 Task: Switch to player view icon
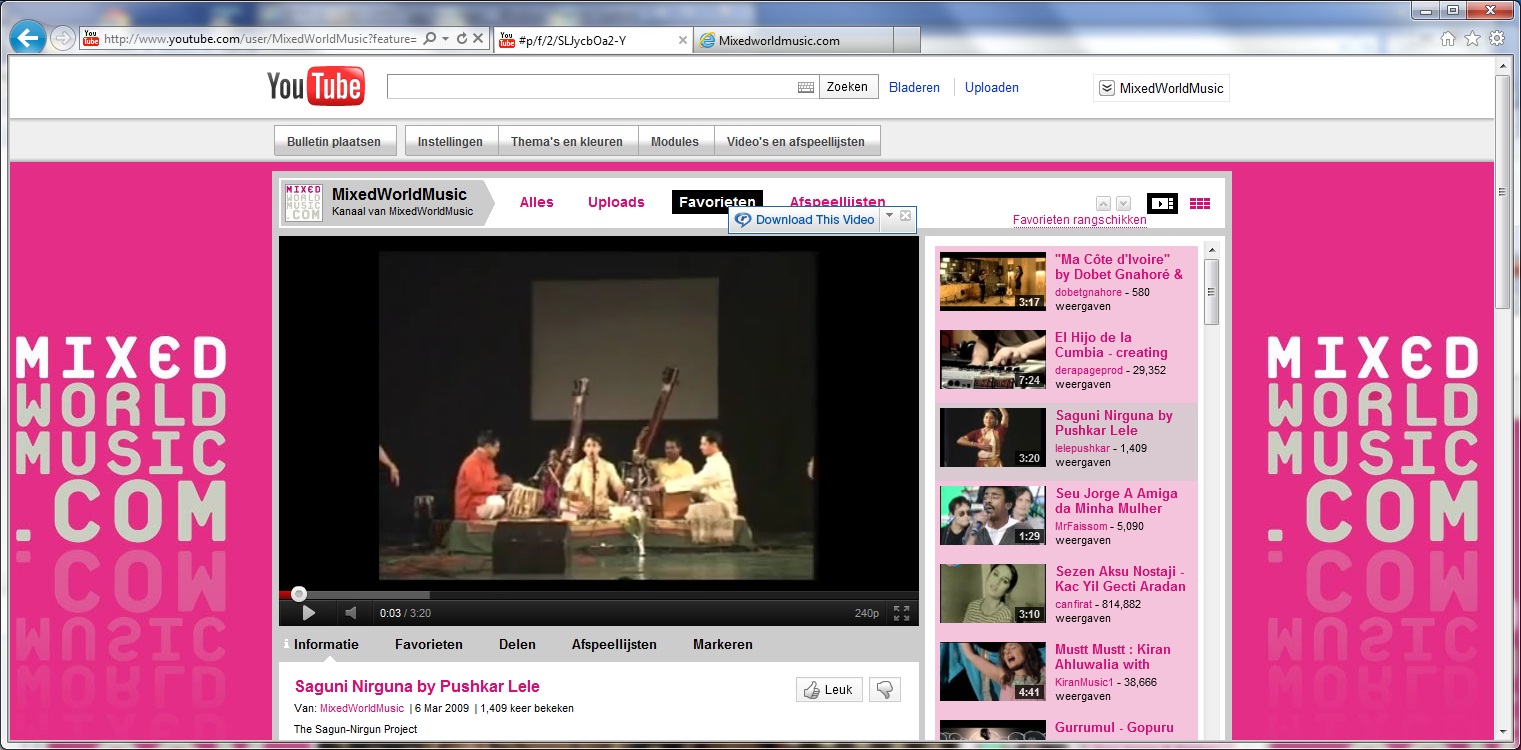pyautogui.click(x=1162, y=203)
